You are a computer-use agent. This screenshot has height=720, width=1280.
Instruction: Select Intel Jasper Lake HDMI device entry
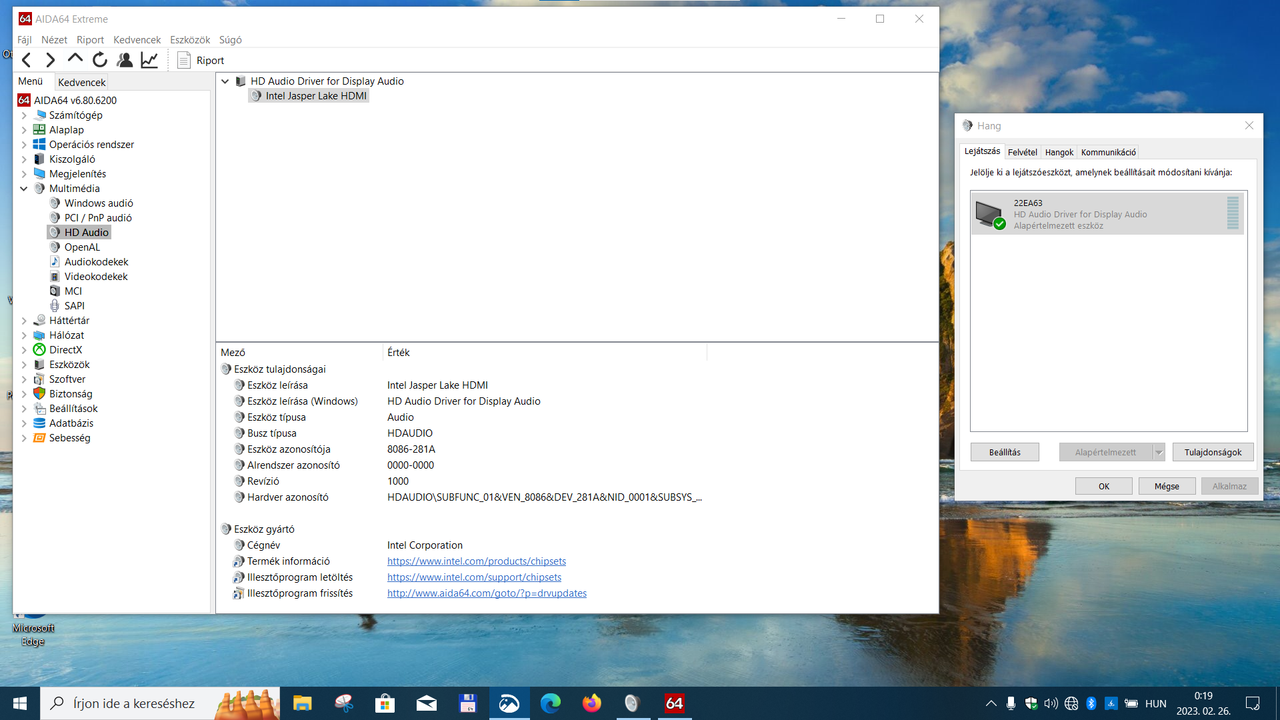coord(316,96)
